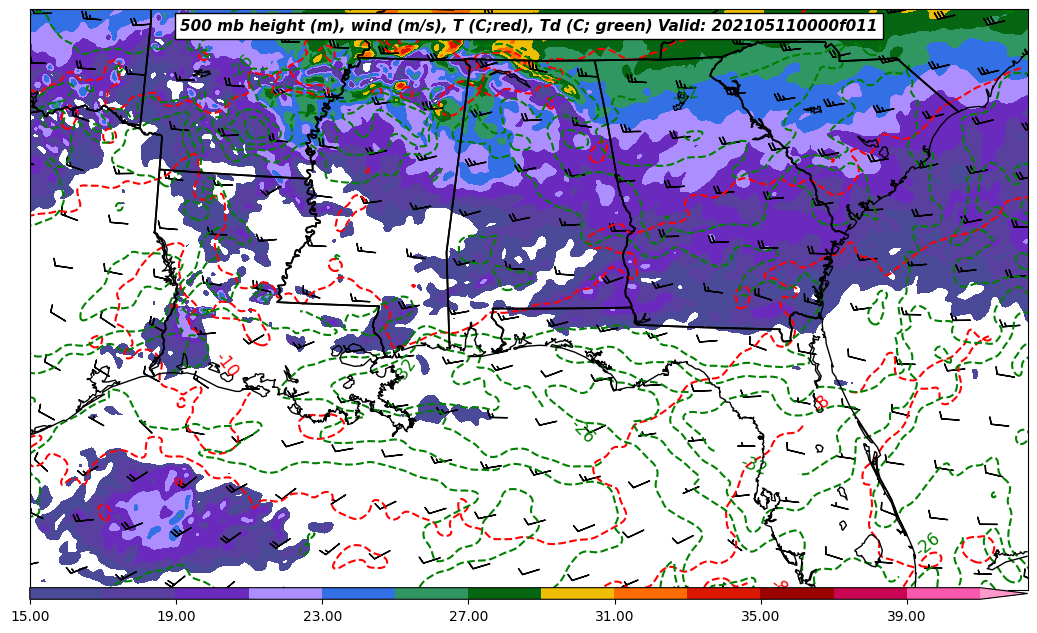Image resolution: width=1037 pixels, height=633 pixels.
Task: Click the 27.00 colorbar tick label
Action: (x=468, y=617)
